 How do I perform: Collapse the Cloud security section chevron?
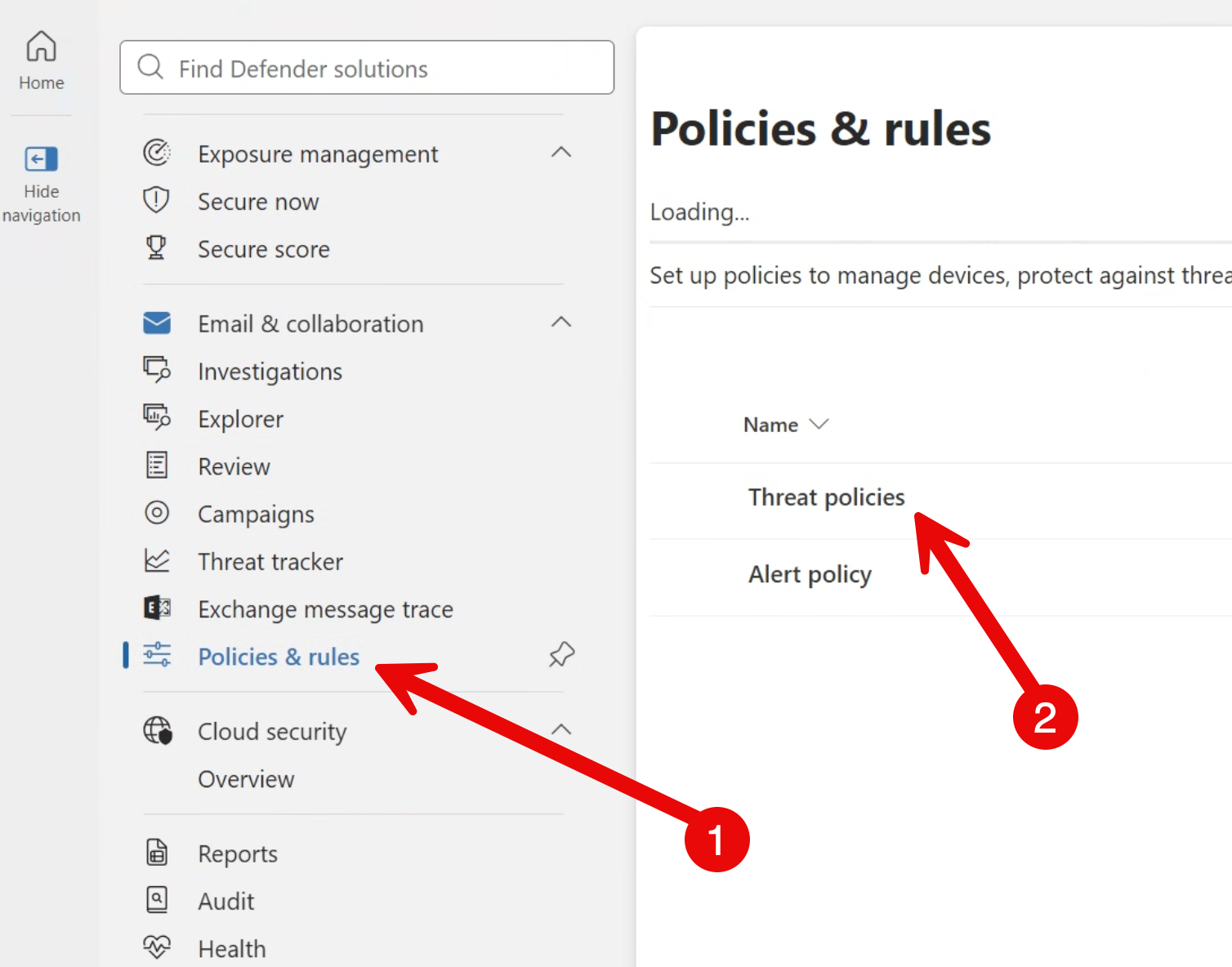pyautogui.click(x=561, y=729)
